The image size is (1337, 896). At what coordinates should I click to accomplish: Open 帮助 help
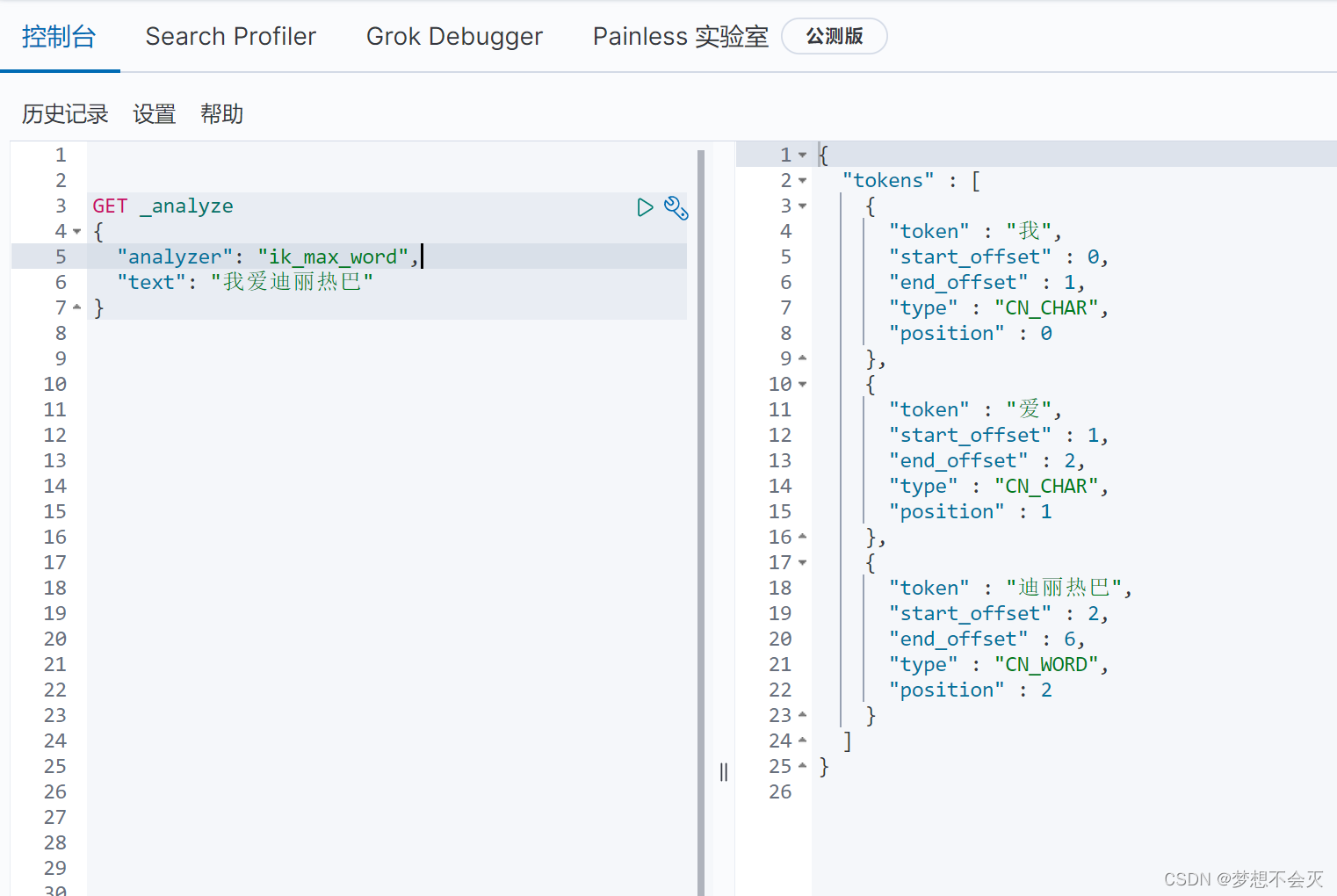(x=221, y=114)
